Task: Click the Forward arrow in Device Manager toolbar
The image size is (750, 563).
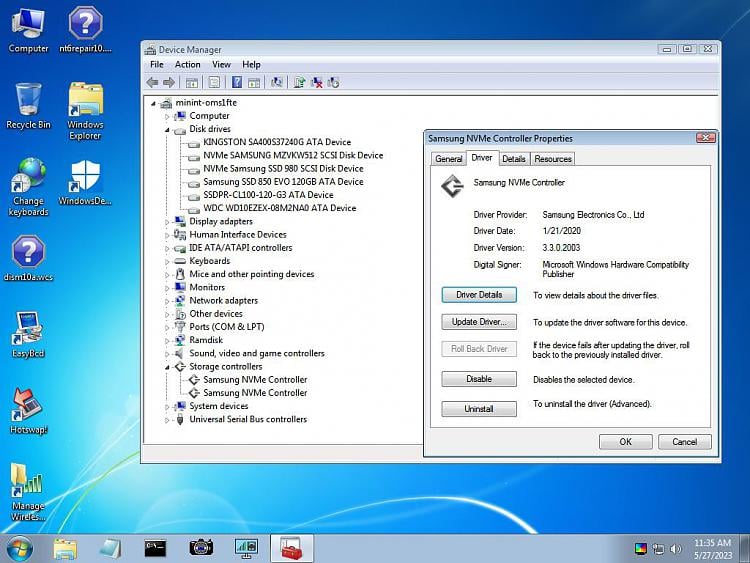Action: [169, 83]
